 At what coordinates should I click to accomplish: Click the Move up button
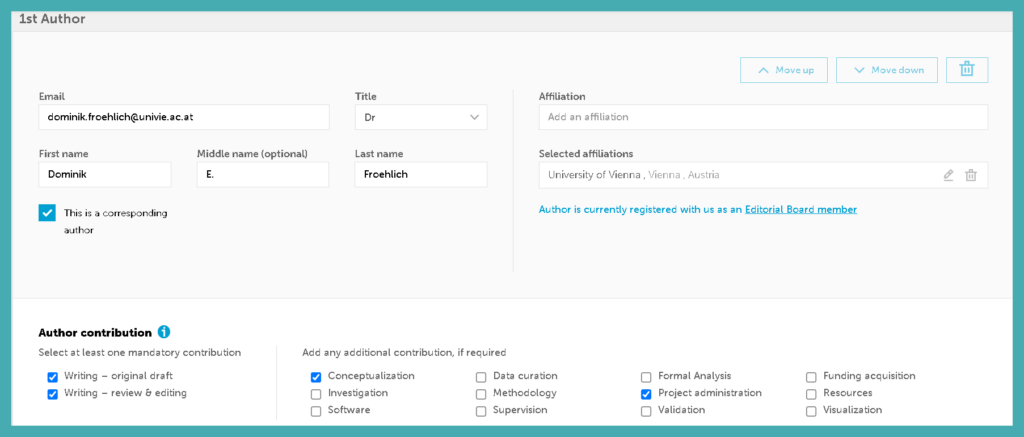click(784, 70)
